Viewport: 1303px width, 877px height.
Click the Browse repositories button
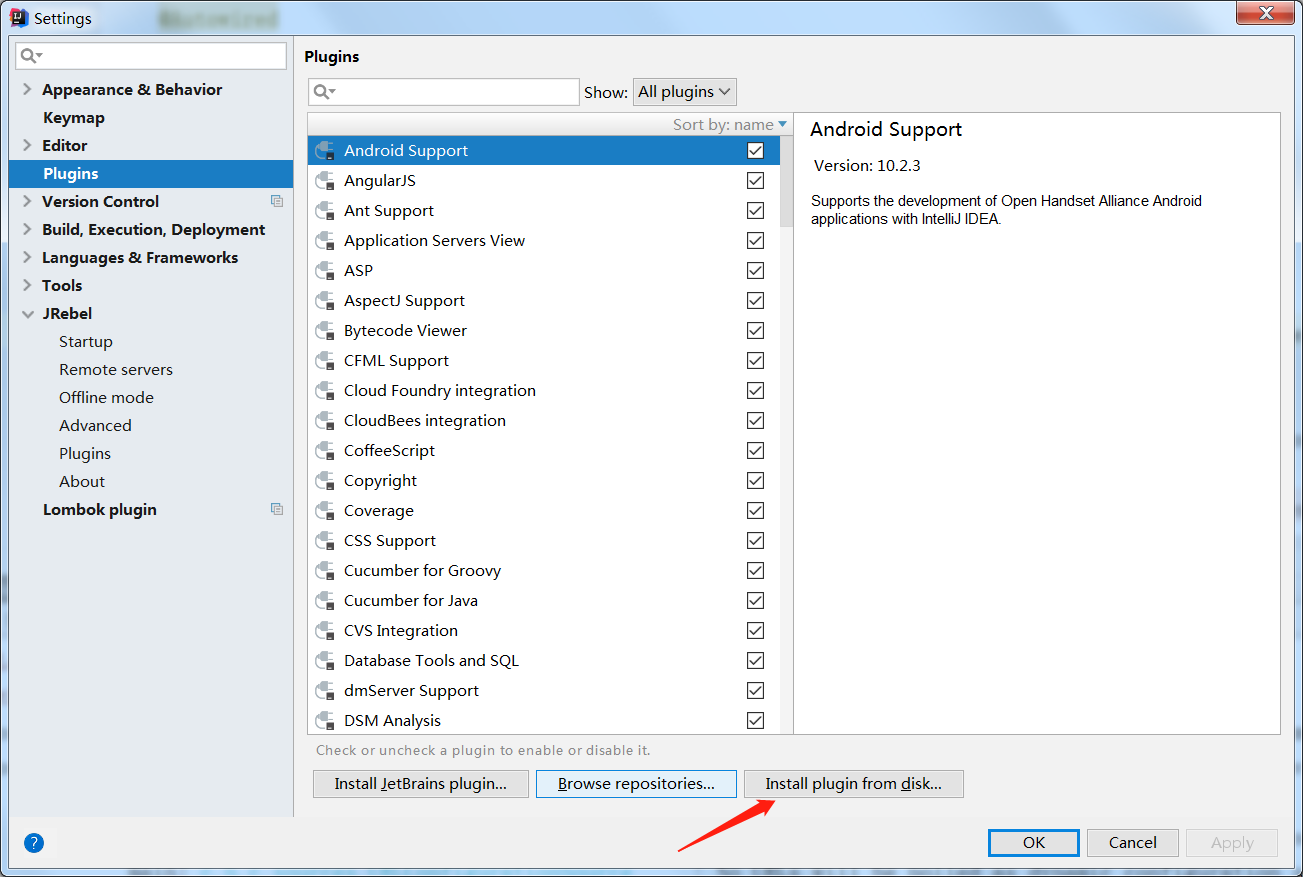click(x=636, y=784)
